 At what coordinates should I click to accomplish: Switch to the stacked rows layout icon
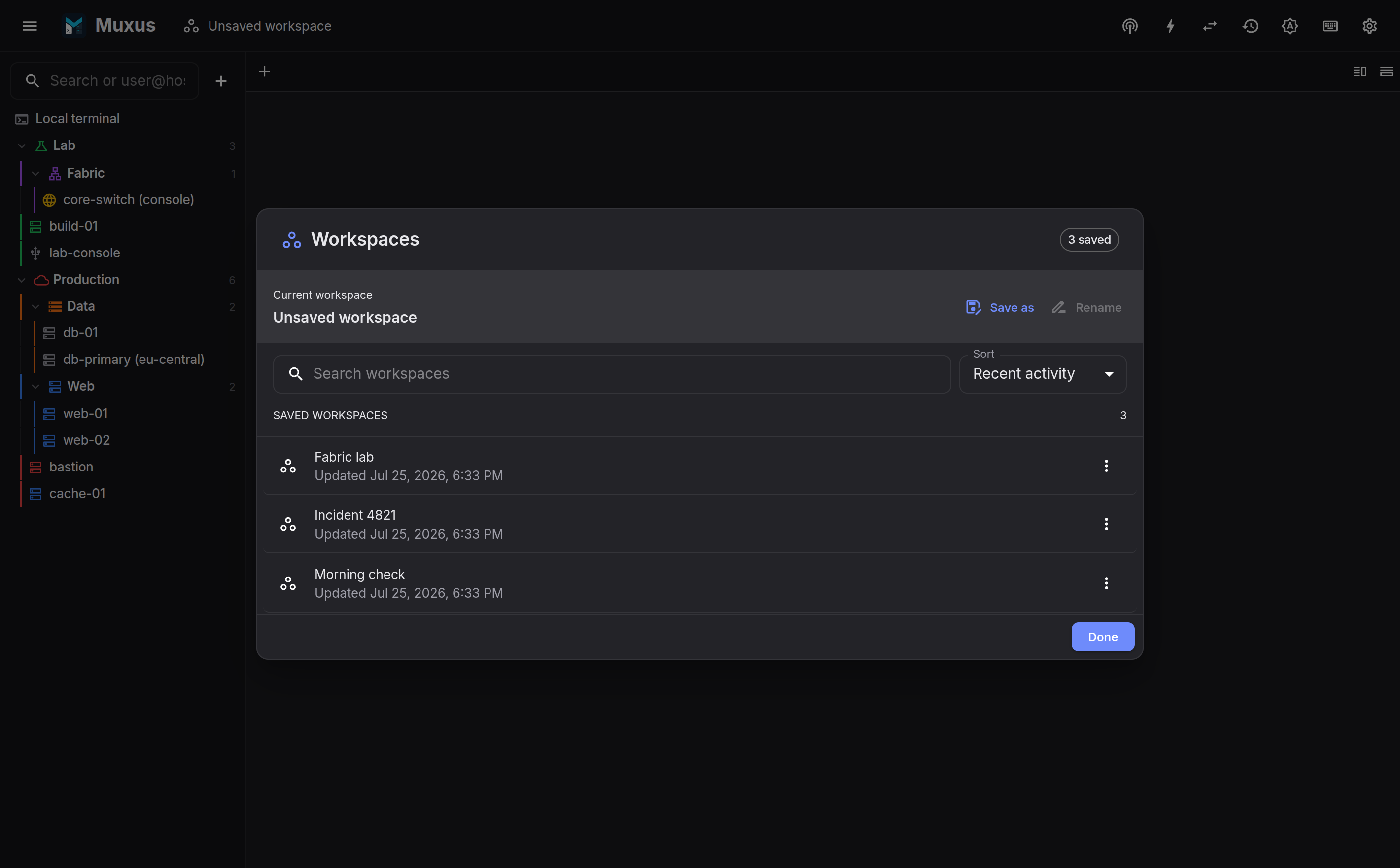click(1386, 71)
